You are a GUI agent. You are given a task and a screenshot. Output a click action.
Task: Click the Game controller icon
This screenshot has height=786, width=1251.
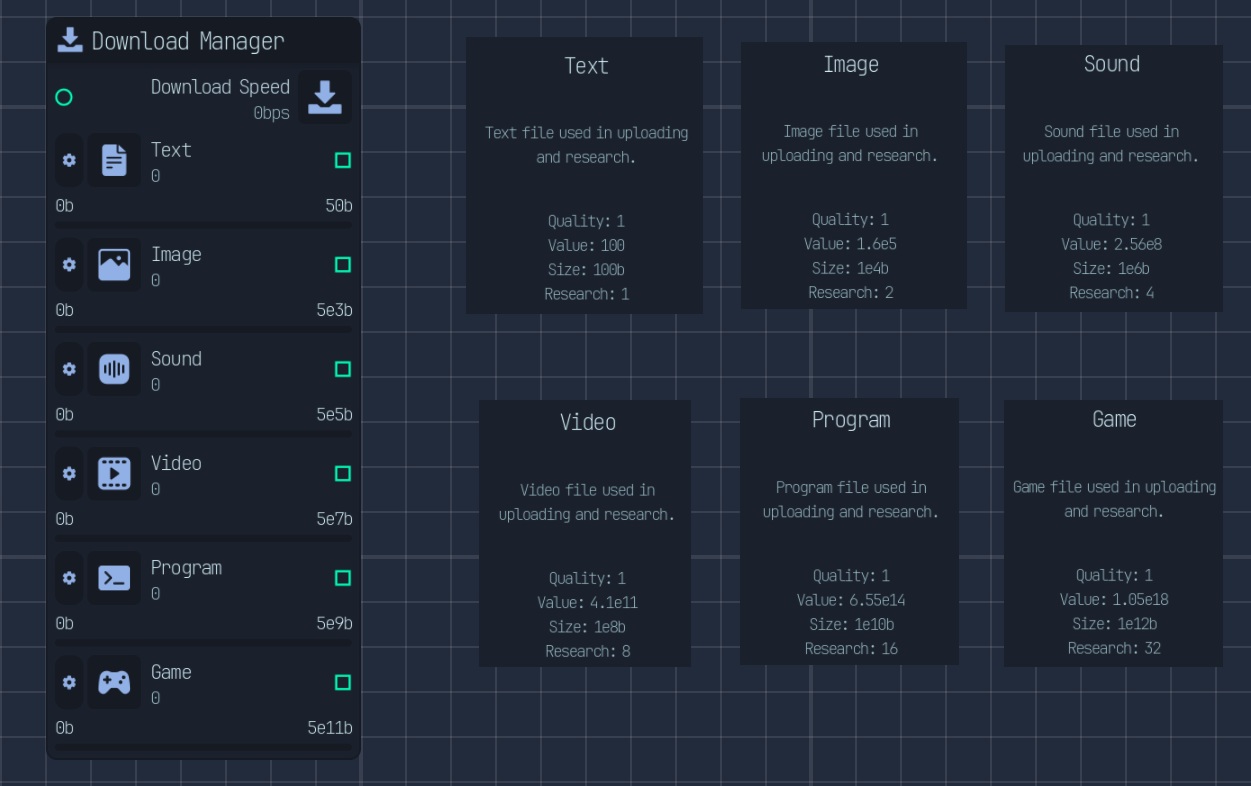(114, 682)
